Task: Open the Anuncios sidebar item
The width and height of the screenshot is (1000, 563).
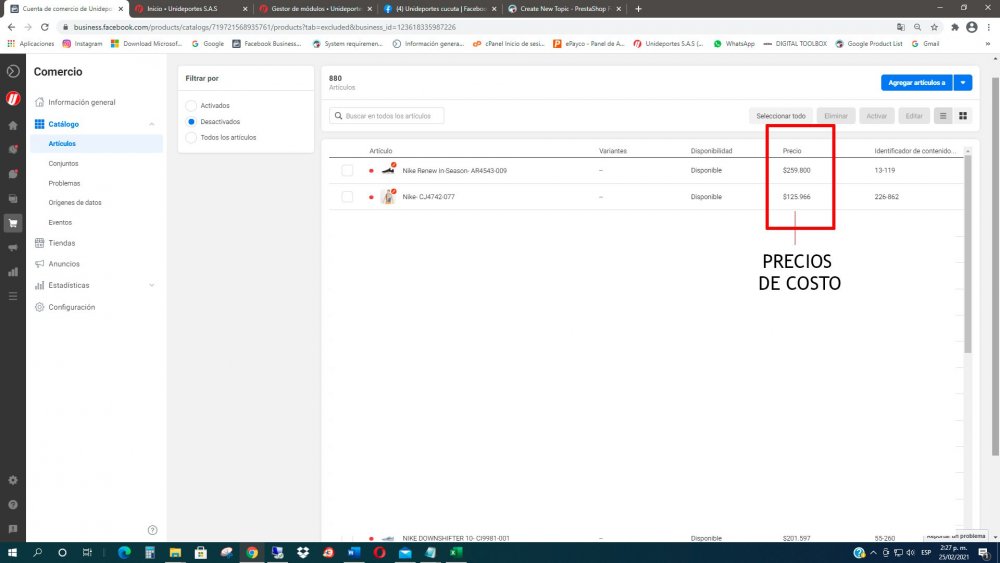Action: [64, 263]
